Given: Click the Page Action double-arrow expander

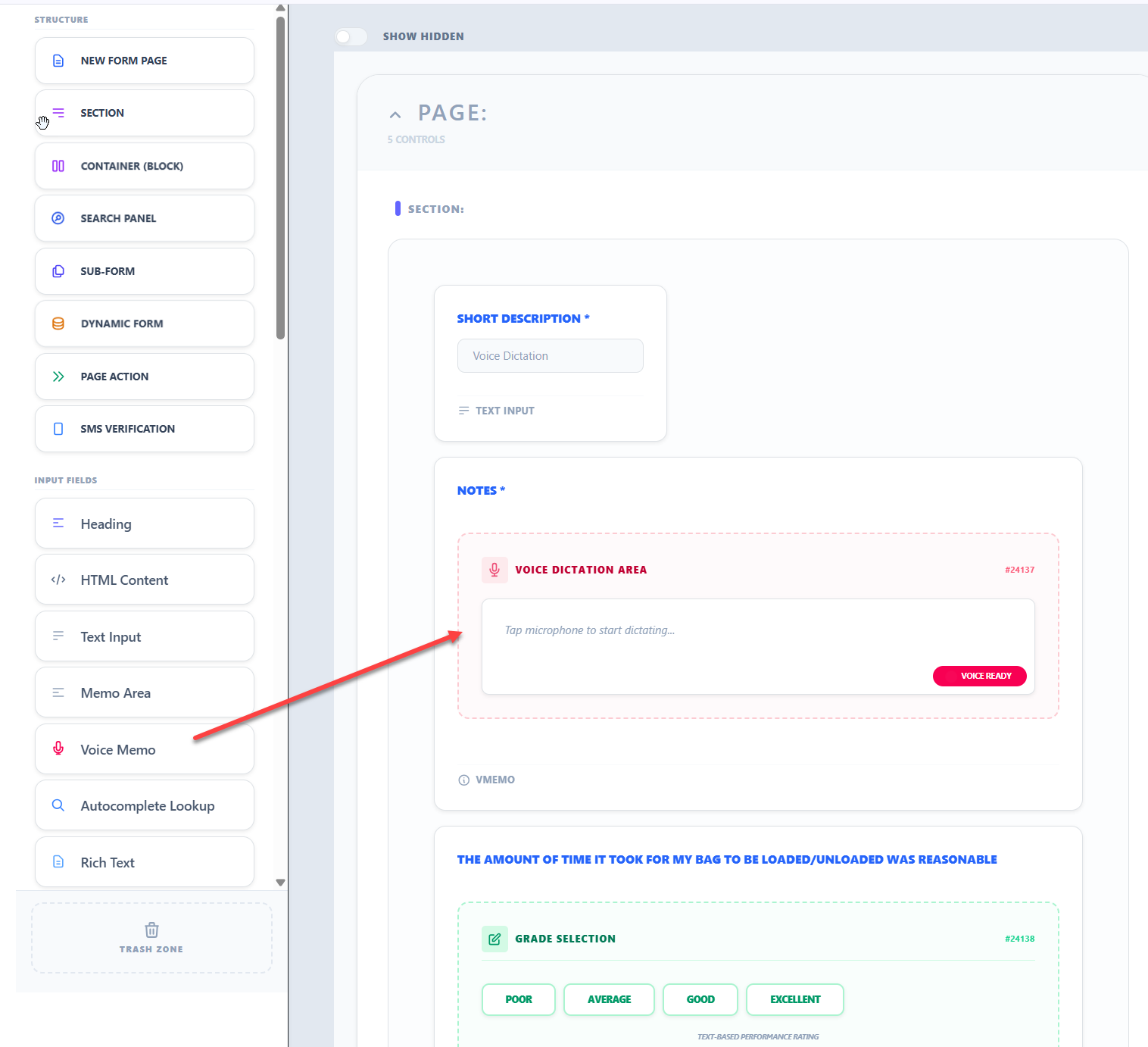Looking at the screenshot, I should pos(58,376).
